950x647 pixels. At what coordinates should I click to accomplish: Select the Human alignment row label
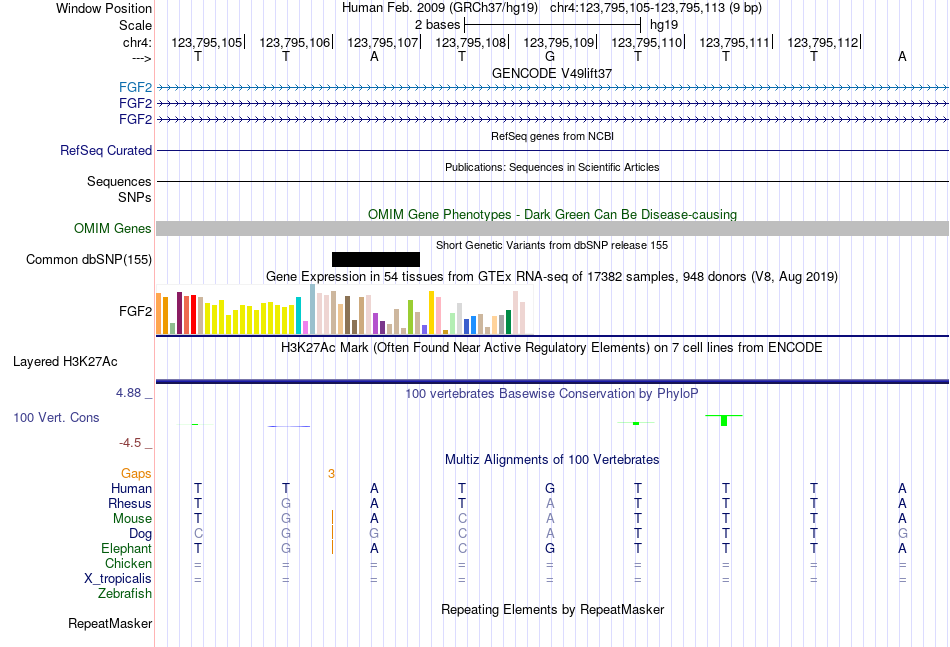pos(131,489)
